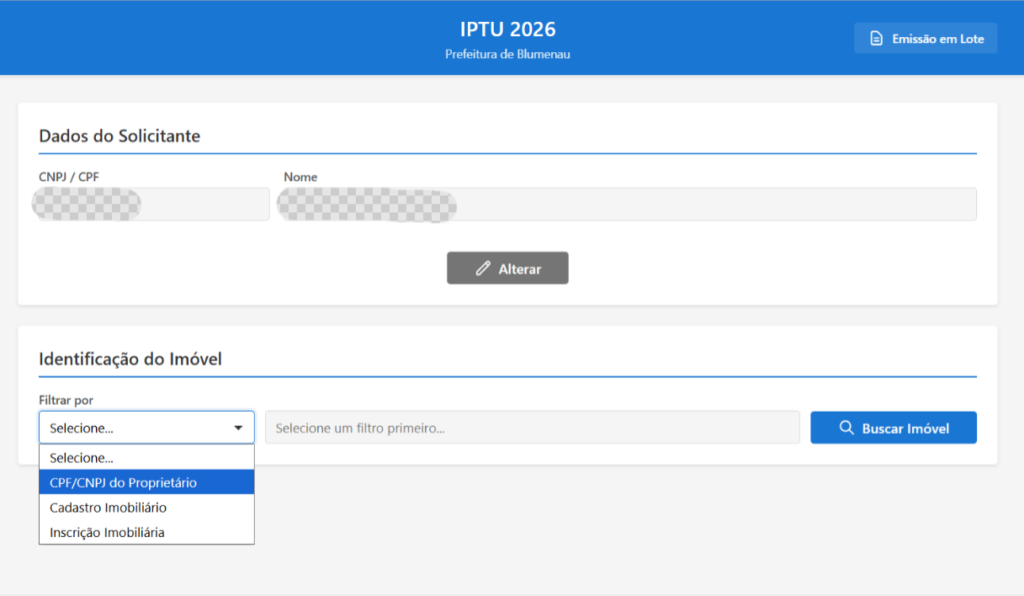Click the pencil icon on Alterar
The height and width of the screenshot is (596, 1024).
pyautogui.click(x=483, y=268)
